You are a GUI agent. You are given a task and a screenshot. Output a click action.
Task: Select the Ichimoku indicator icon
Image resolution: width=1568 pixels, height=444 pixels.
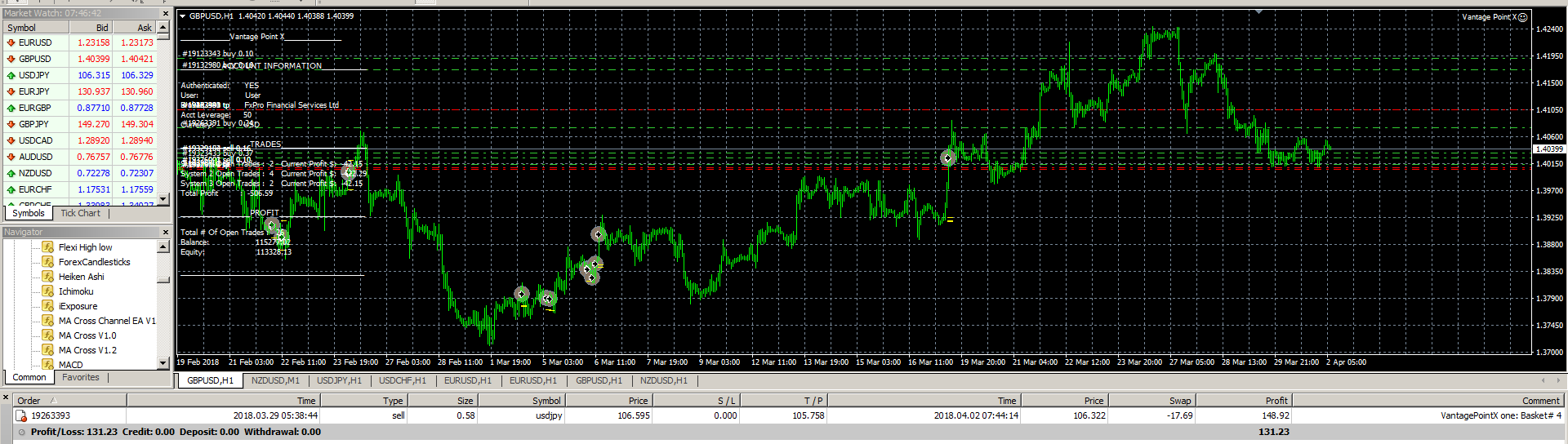[x=48, y=291]
